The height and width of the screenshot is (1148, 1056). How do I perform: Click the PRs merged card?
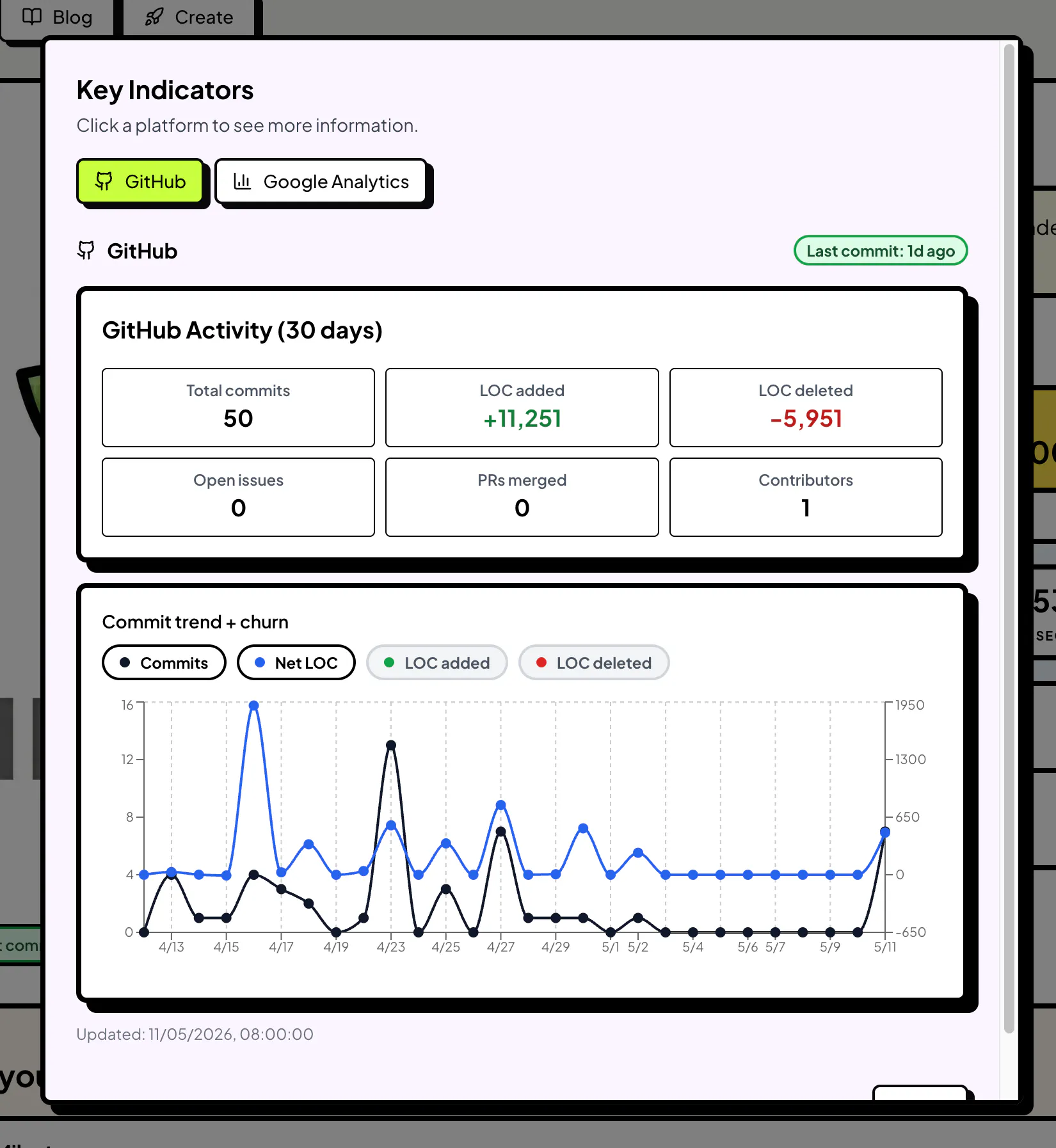522,497
